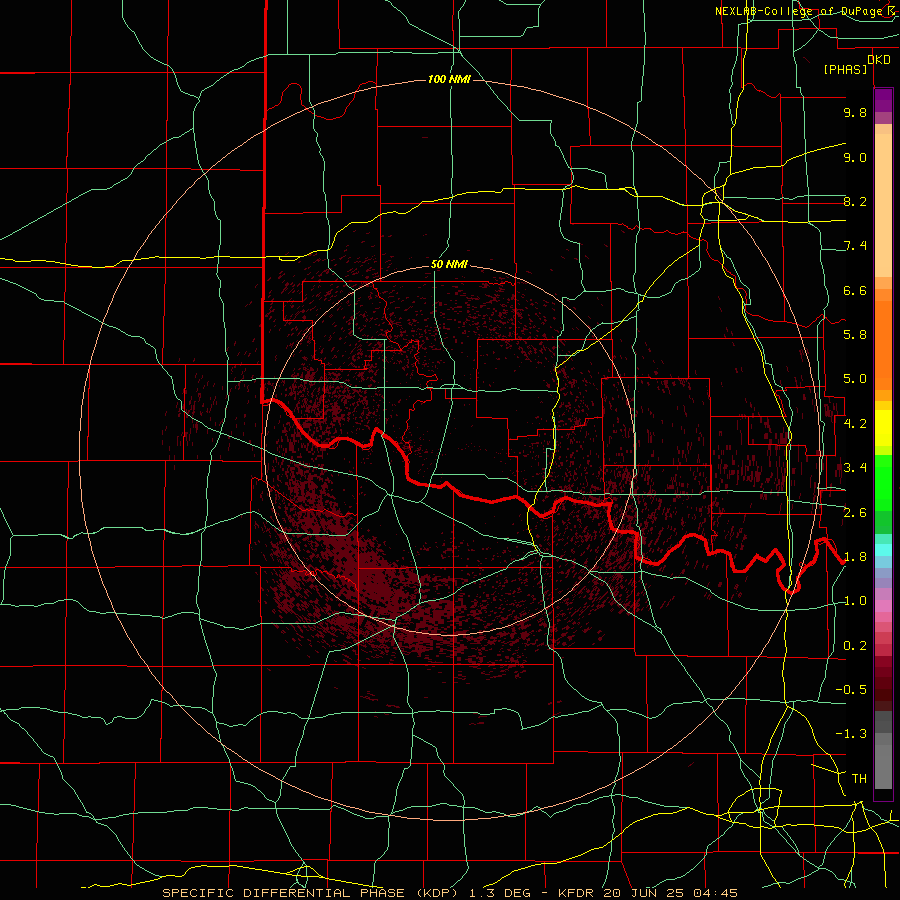The width and height of the screenshot is (900, 900).
Task: Select the [PHAS] legend unit label
Action: click(x=845, y=70)
